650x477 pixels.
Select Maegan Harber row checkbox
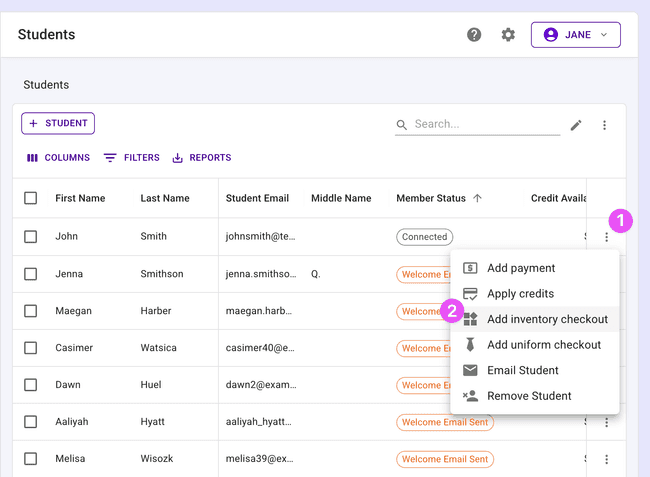tap(30, 311)
